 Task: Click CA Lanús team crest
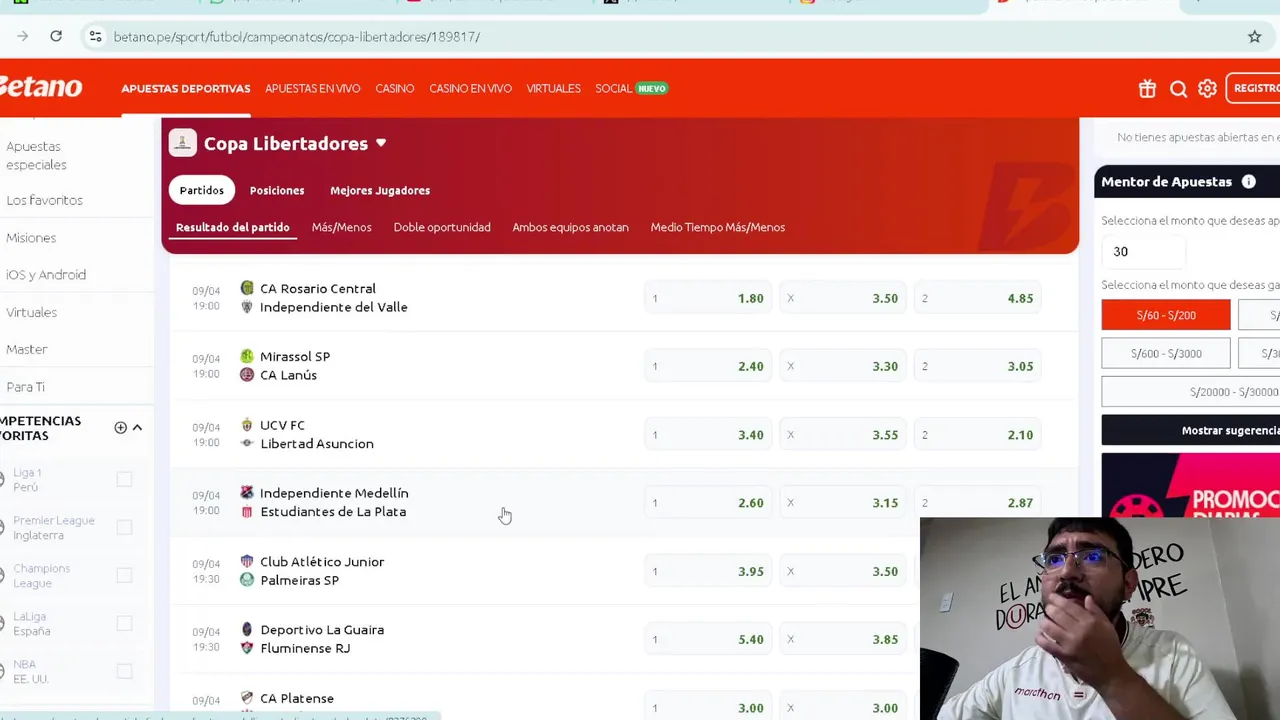[x=247, y=375]
